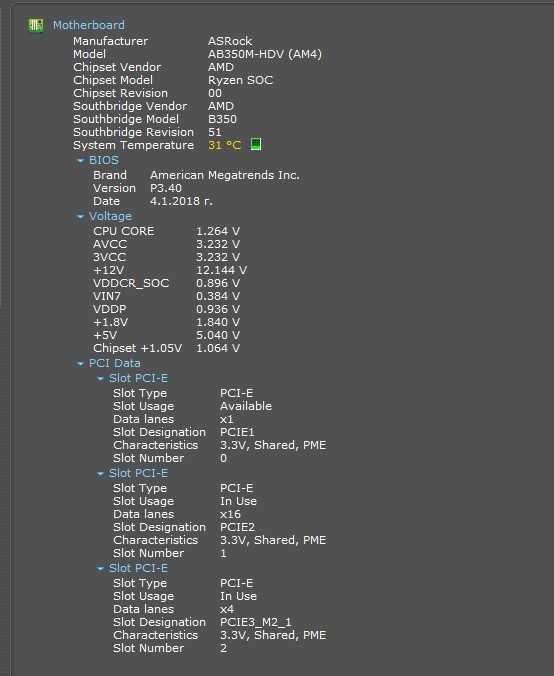Select the 0.896 V value
Viewport: 554px width, 676px height.
coord(218,283)
